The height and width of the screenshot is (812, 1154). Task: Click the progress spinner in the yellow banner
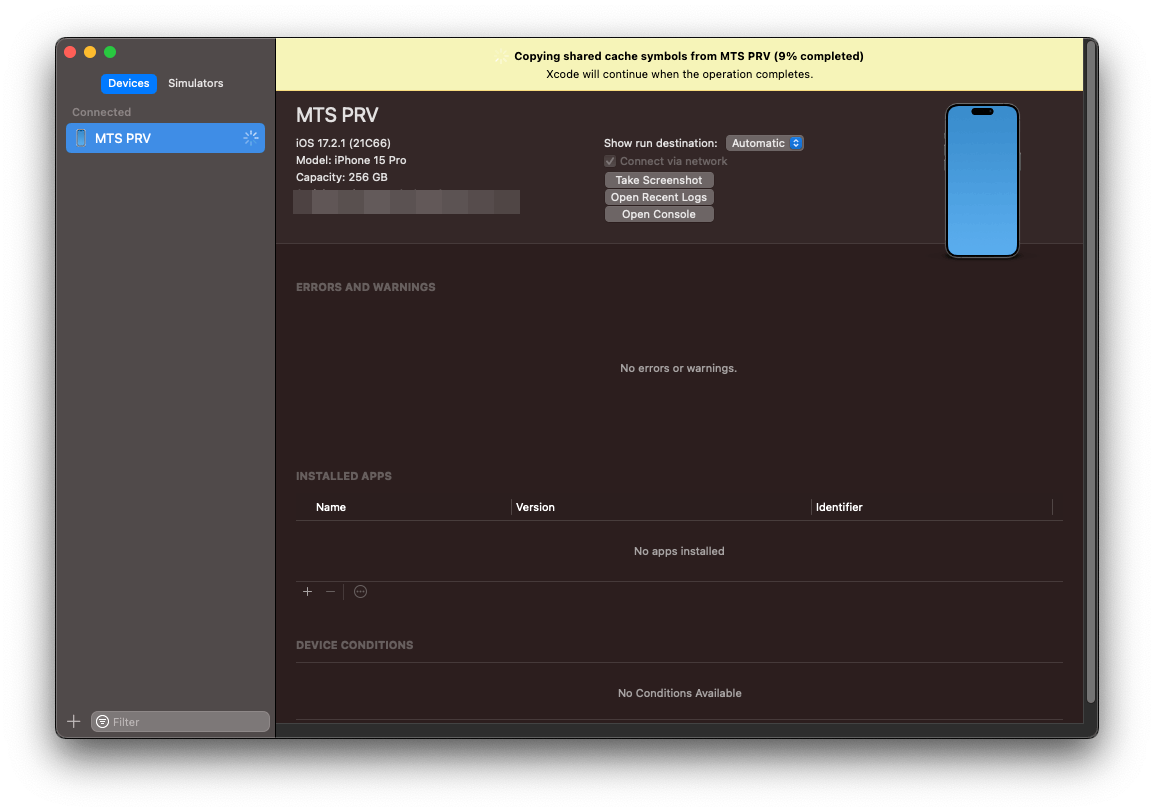pyautogui.click(x=501, y=57)
